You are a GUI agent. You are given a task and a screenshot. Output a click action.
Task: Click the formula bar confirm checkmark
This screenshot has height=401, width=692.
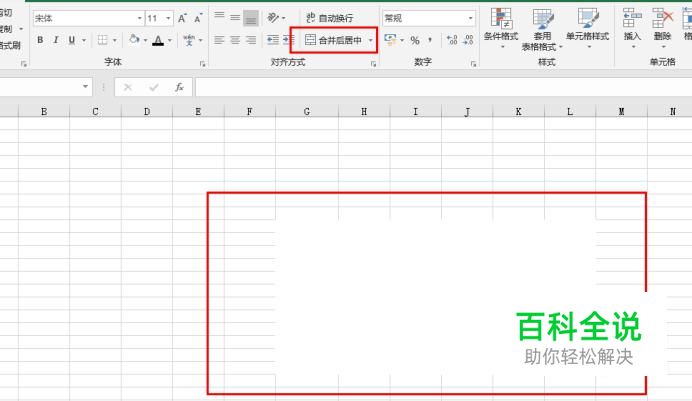(154, 87)
